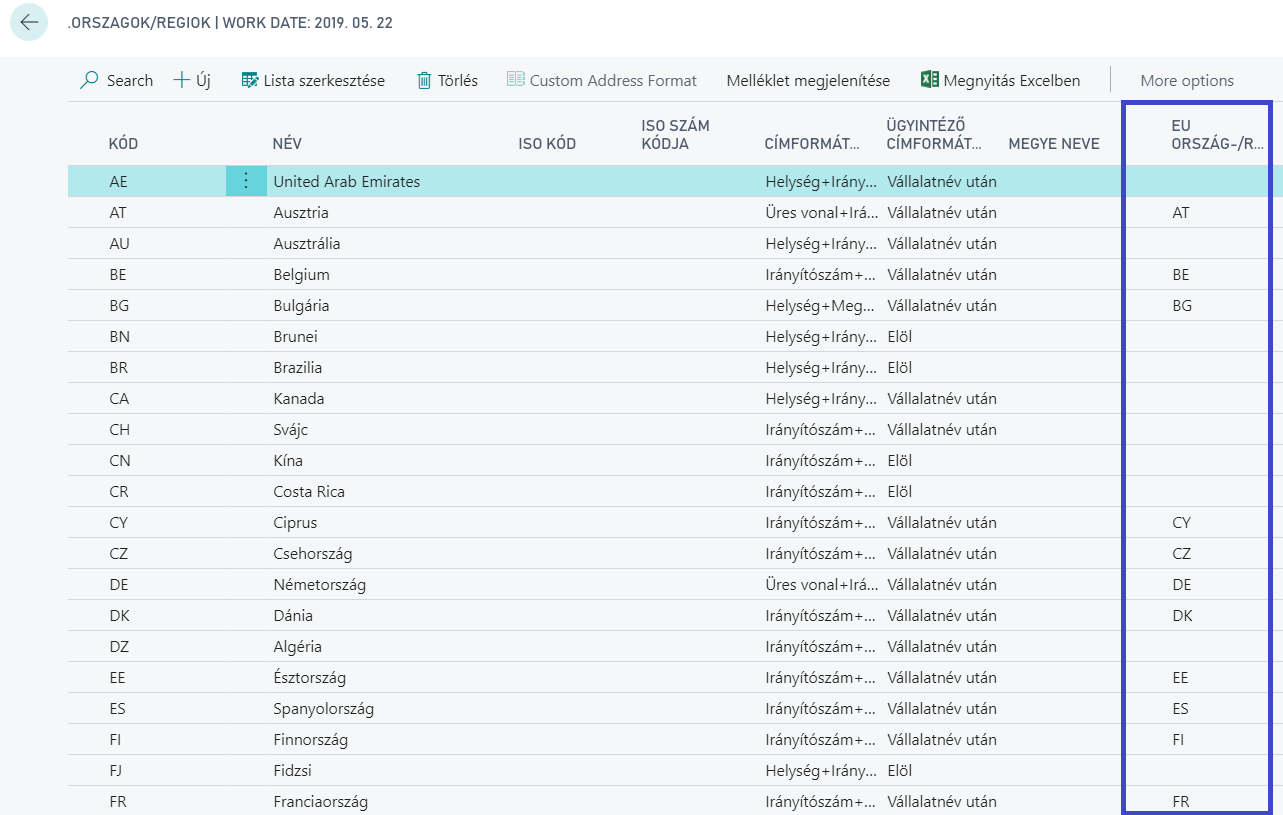Click the Search label in the toolbar
The width and height of the screenshot is (1283, 815).
[x=130, y=81]
